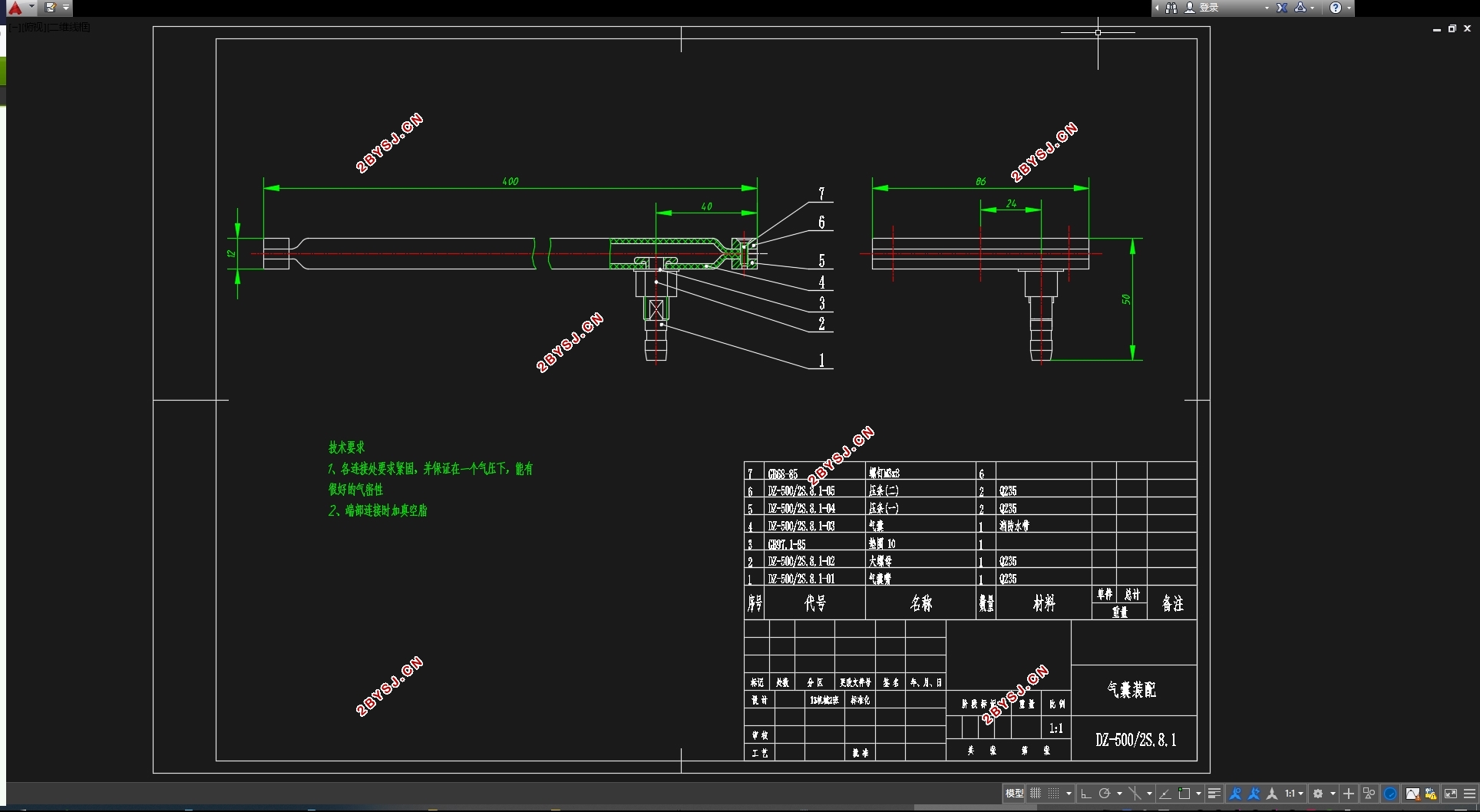Image resolution: width=1480 pixels, height=812 pixels.
Task: Select the 50 height dimension text
Action: 1125,299
